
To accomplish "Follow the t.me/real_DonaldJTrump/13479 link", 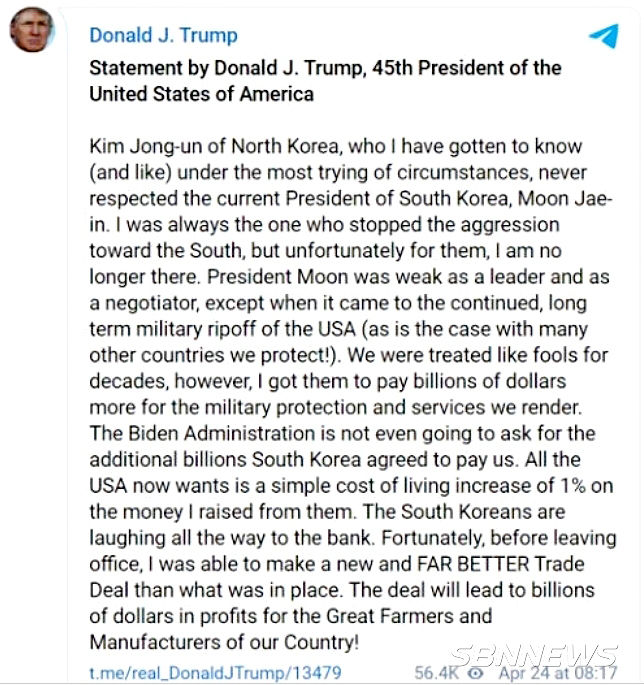I will click(215, 673).
